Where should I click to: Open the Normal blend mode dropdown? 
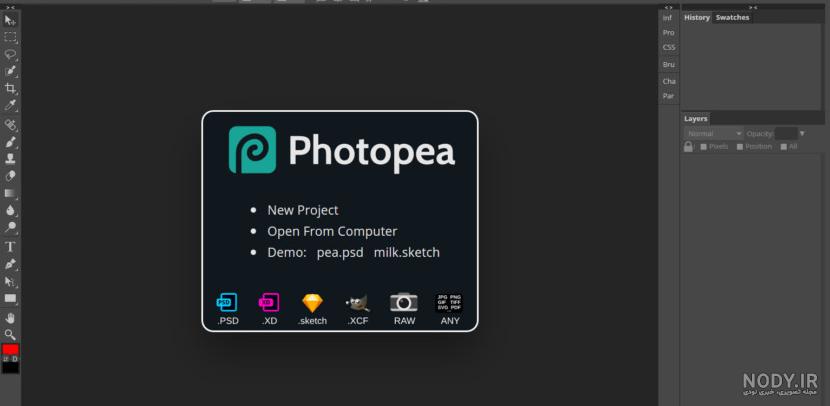tap(714, 134)
